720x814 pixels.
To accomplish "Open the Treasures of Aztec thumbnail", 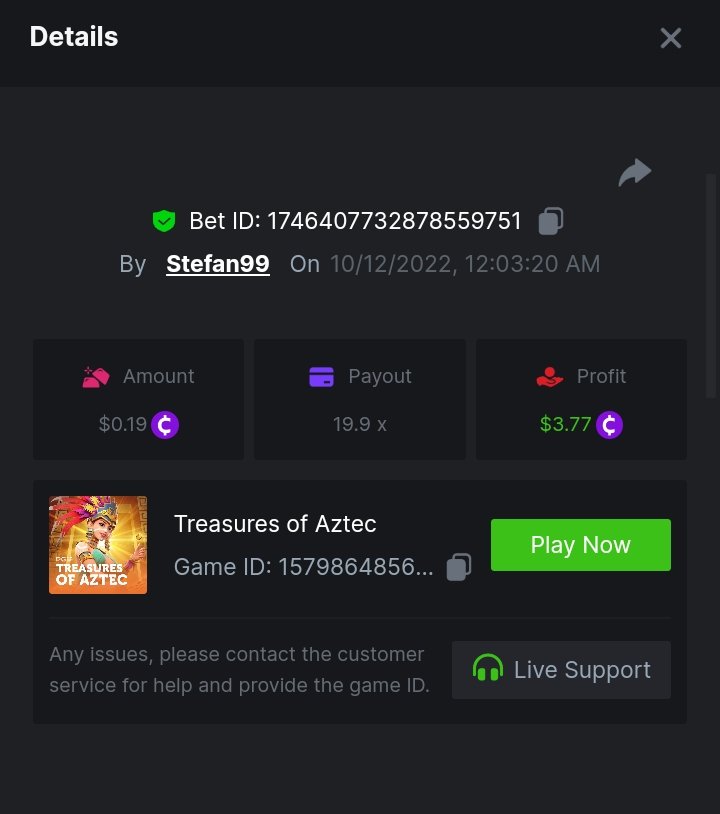I will click(98, 545).
